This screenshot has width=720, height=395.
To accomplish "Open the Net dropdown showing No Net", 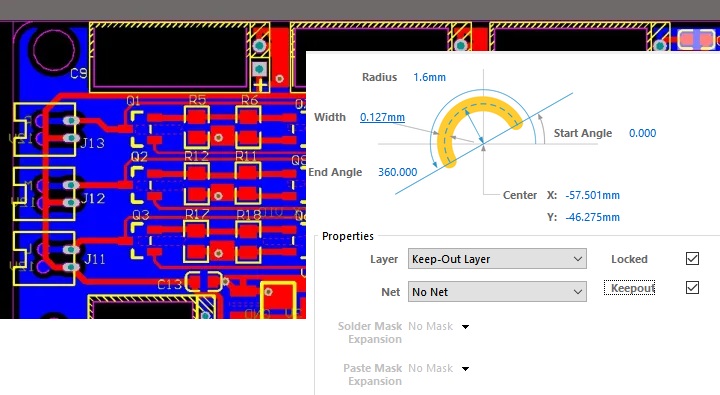I will pyautogui.click(x=497, y=292).
